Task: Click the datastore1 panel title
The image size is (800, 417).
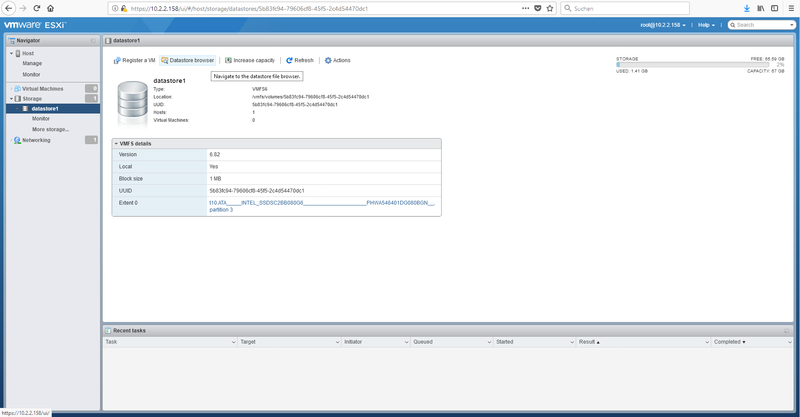Action: [x=127, y=40]
